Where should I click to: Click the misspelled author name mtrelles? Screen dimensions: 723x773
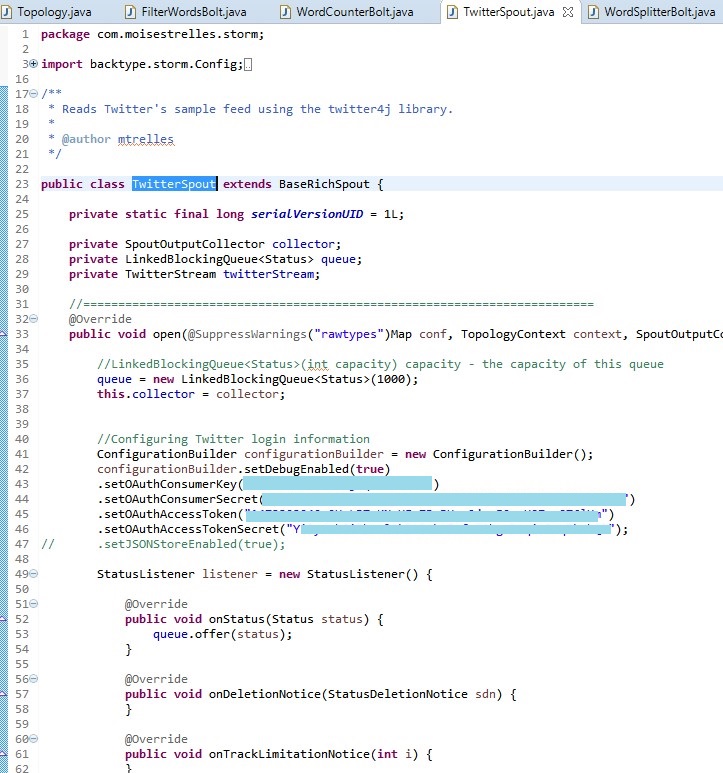[x=146, y=139]
